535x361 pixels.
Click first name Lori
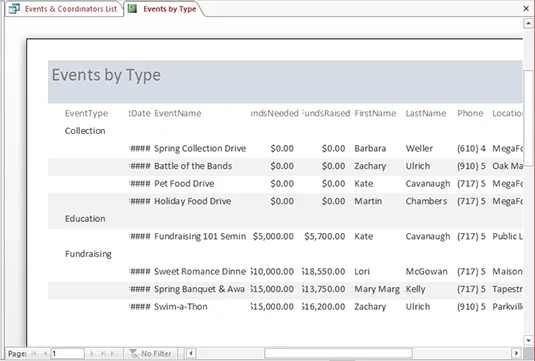(x=362, y=272)
